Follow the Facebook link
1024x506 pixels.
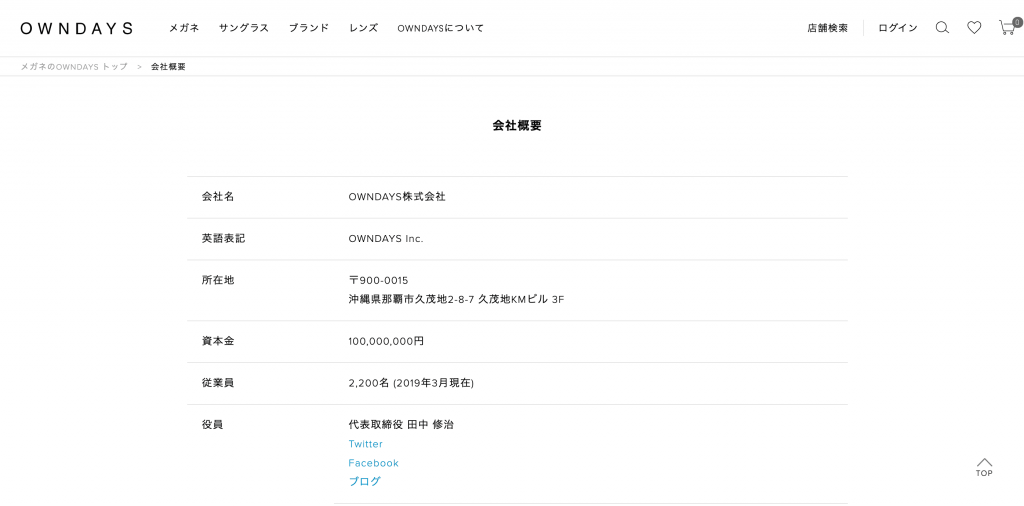coord(374,463)
